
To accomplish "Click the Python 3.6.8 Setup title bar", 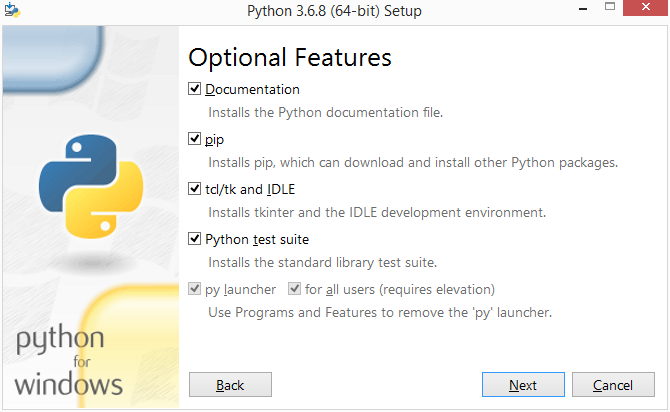I will [334, 11].
